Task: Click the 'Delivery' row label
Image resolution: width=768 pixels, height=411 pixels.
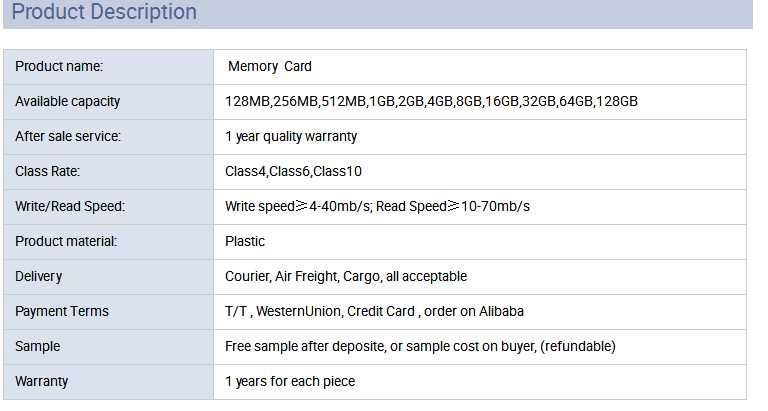Action: click(x=38, y=277)
